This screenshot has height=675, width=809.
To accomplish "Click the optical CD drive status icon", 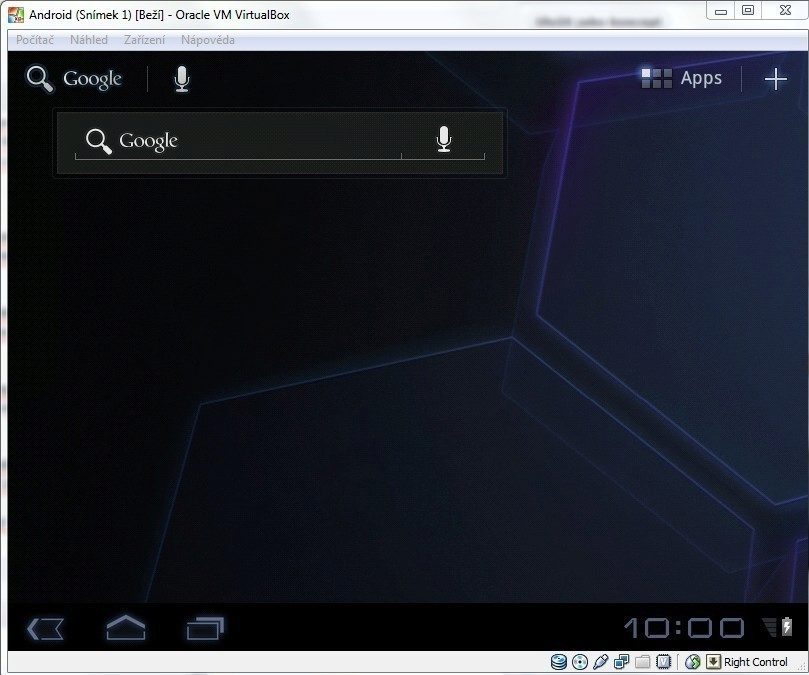I will [580, 662].
